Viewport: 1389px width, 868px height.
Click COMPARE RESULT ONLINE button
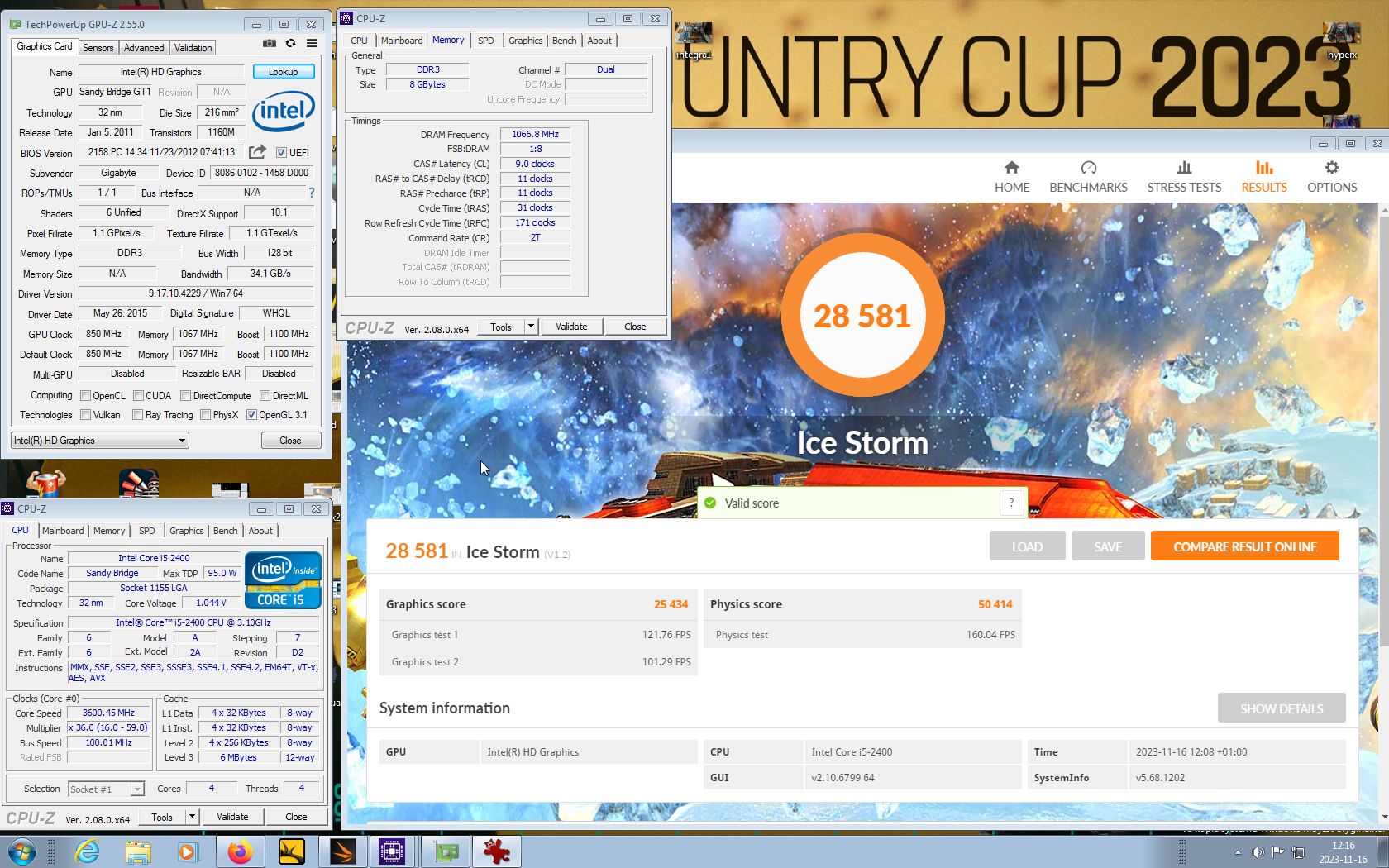tap(1244, 546)
